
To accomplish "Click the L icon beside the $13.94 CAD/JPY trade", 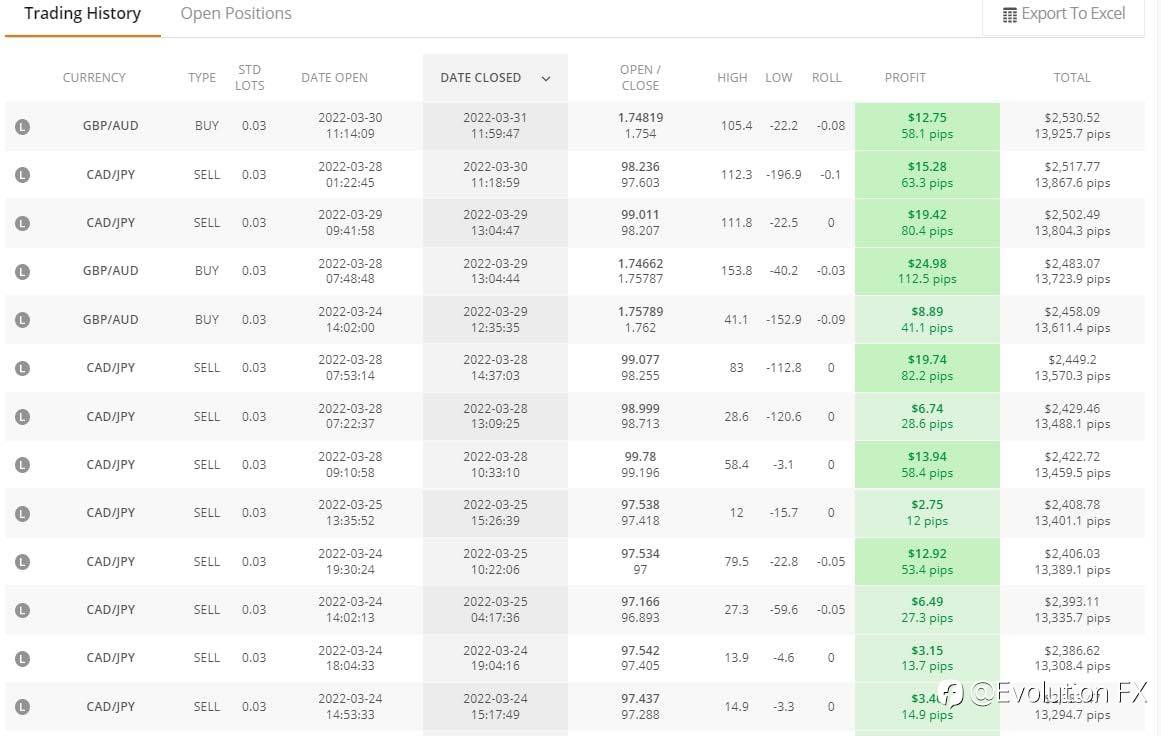I will pos(23,464).
